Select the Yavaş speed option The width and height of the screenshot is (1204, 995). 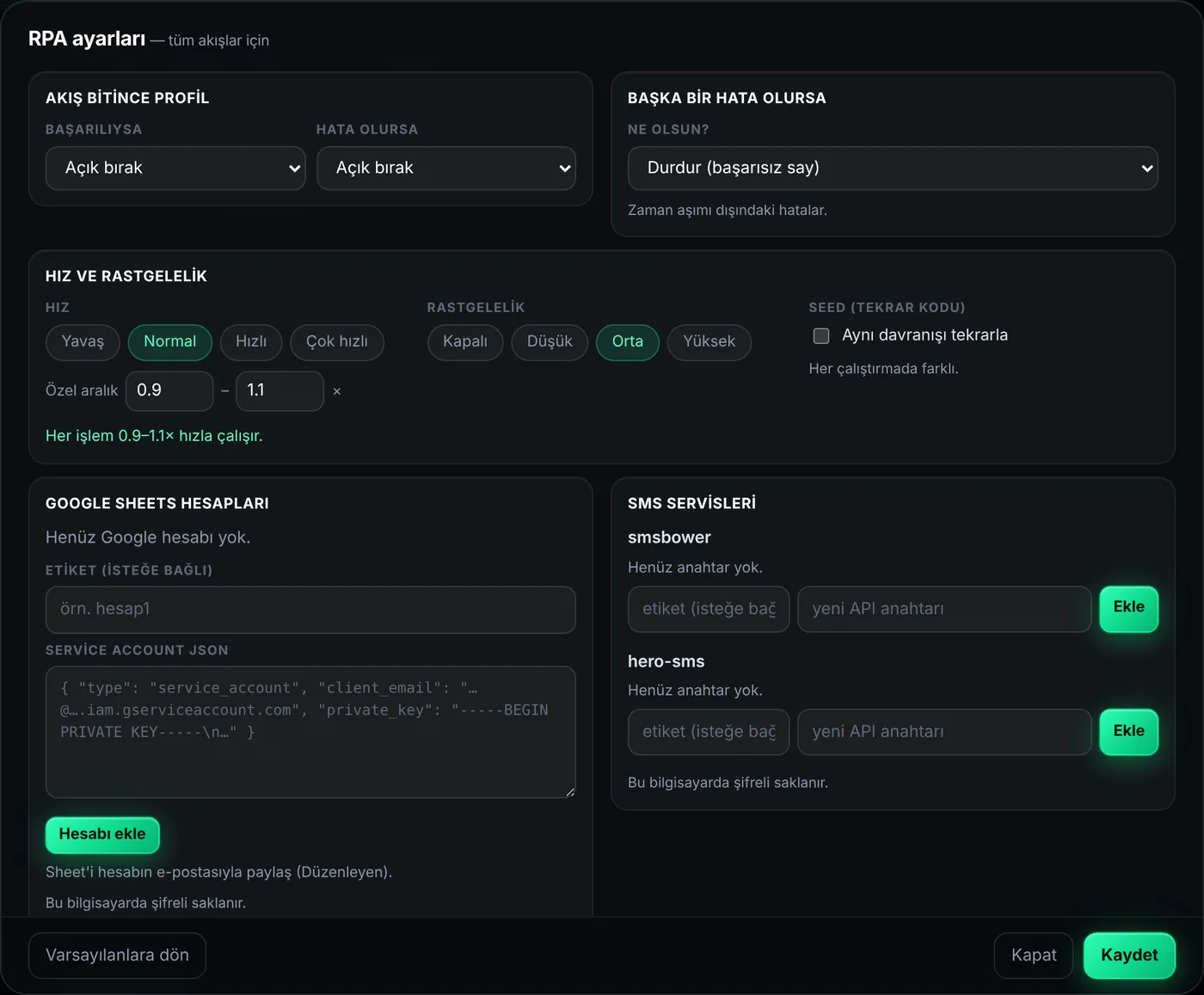83,341
